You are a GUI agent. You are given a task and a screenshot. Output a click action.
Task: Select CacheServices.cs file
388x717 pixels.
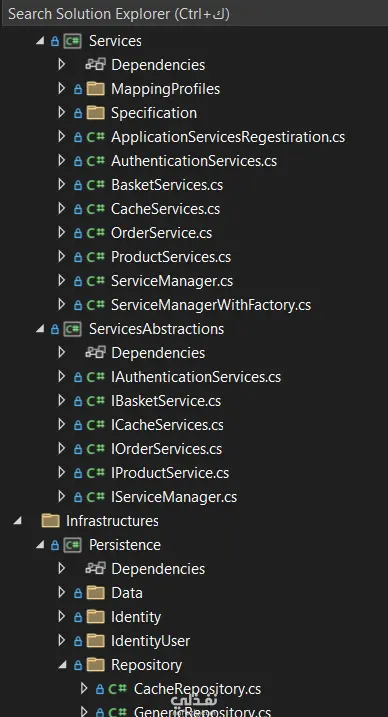pos(165,209)
